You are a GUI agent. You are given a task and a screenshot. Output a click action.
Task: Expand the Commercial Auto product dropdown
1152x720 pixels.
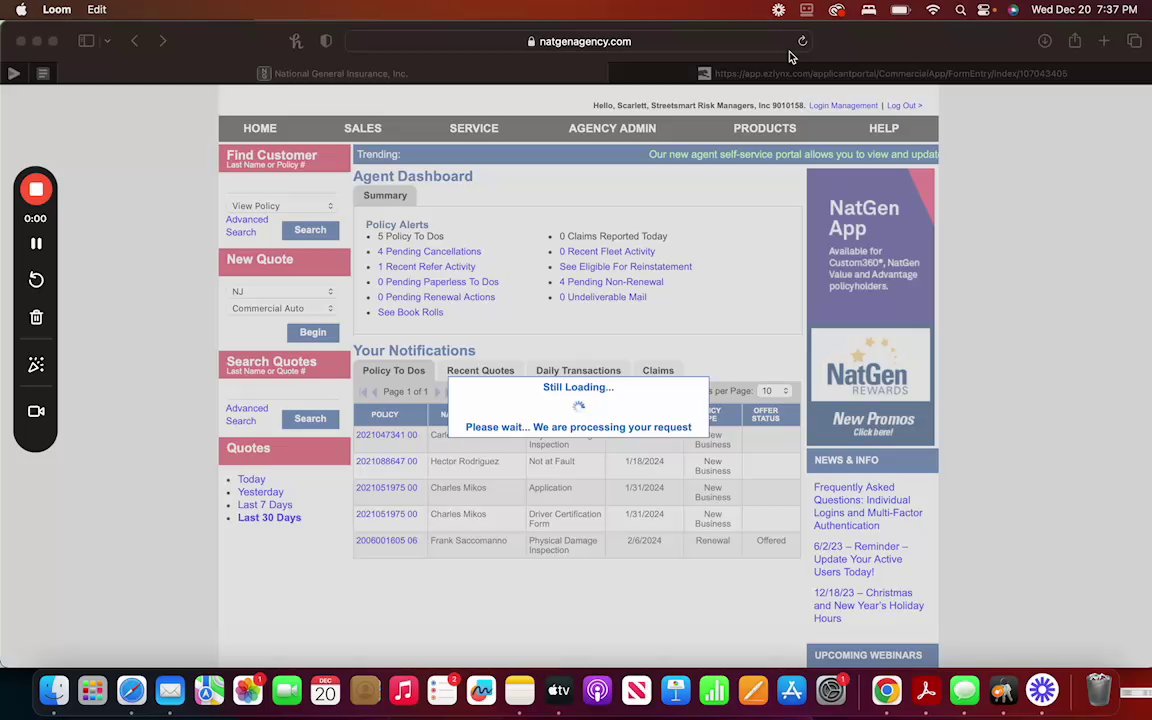tap(282, 309)
